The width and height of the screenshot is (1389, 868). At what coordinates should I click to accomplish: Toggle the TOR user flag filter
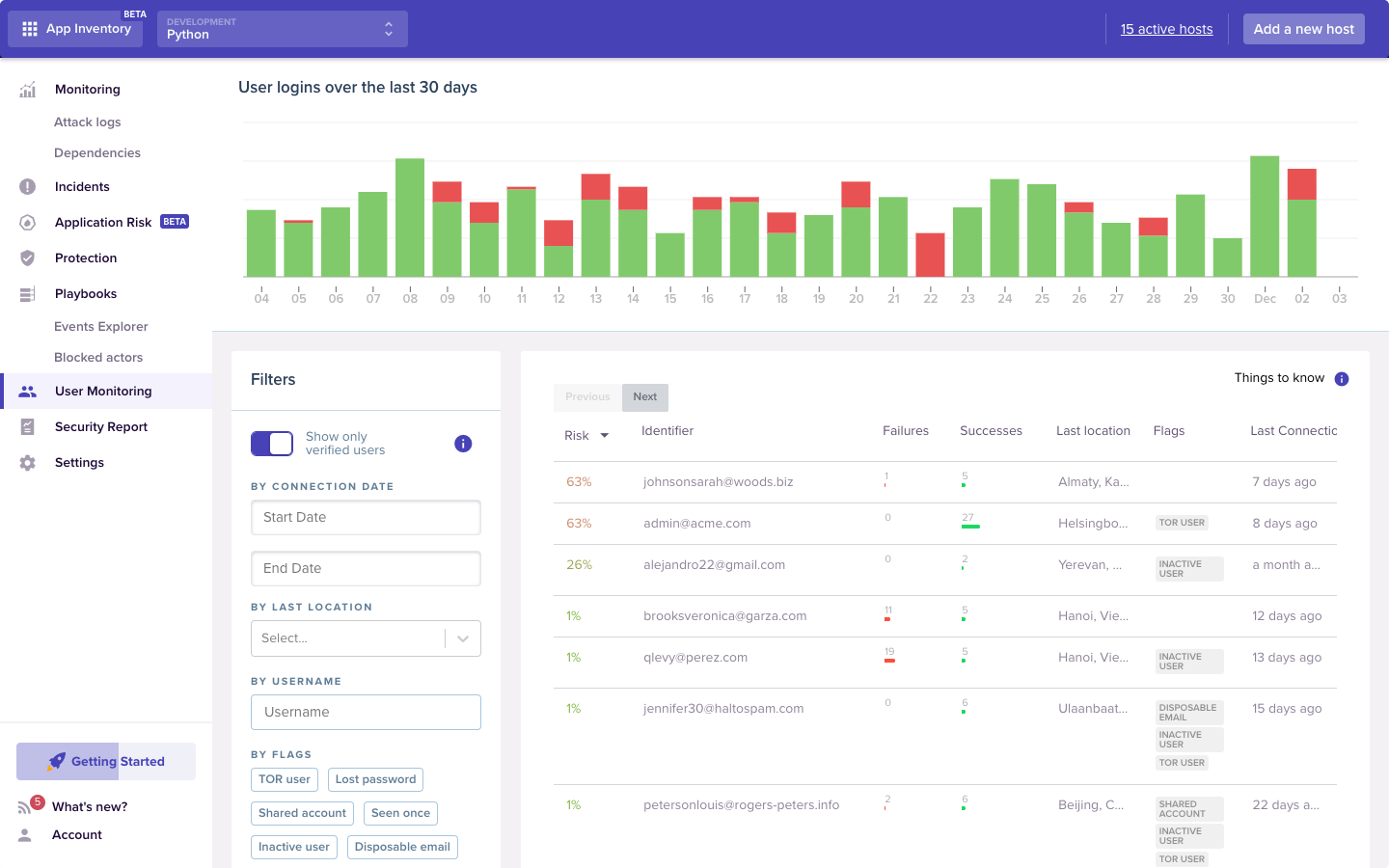pyautogui.click(x=285, y=779)
